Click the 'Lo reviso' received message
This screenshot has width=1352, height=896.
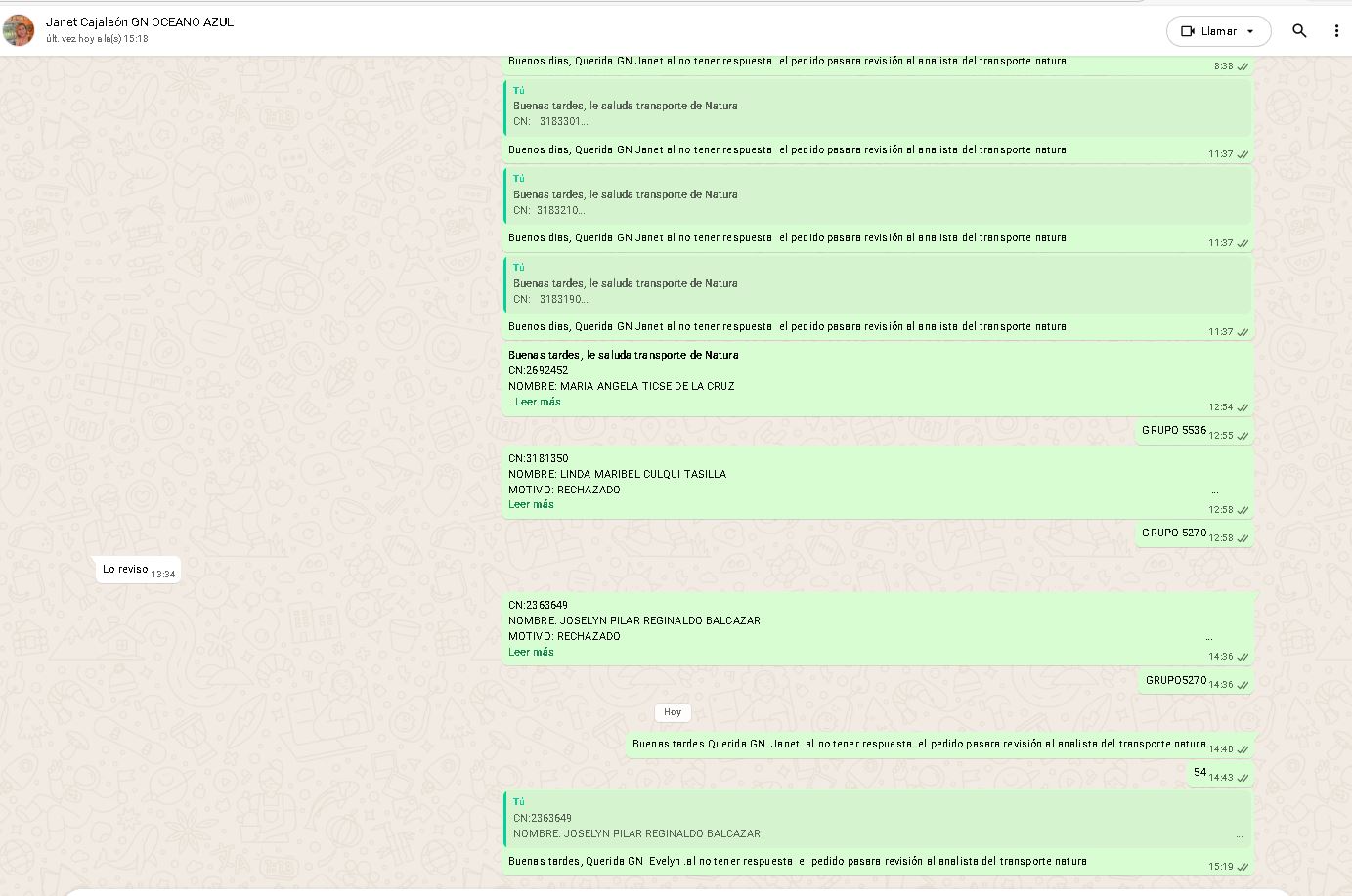click(x=126, y=569)
